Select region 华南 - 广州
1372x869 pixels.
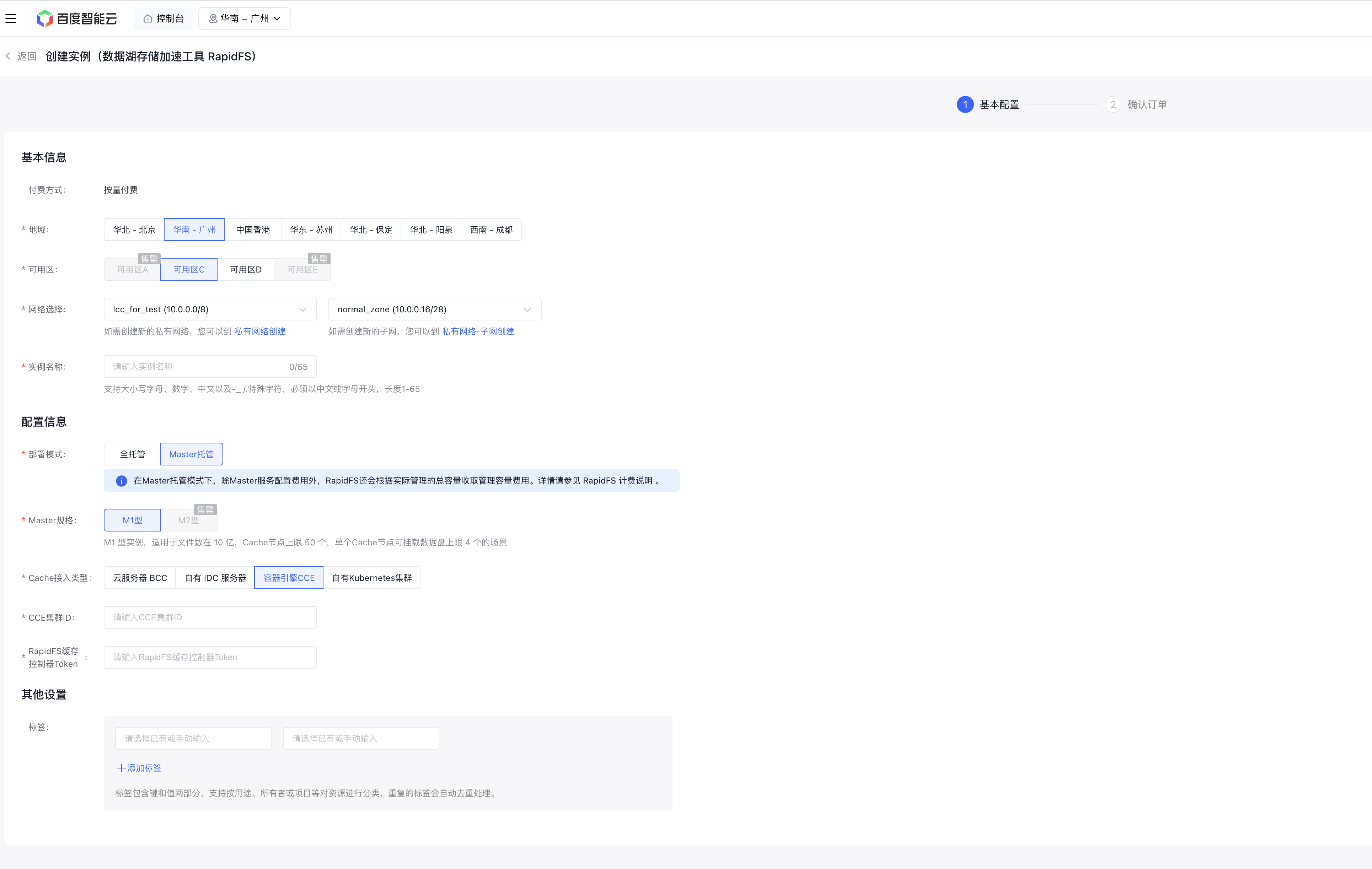[x=194, y=230]
